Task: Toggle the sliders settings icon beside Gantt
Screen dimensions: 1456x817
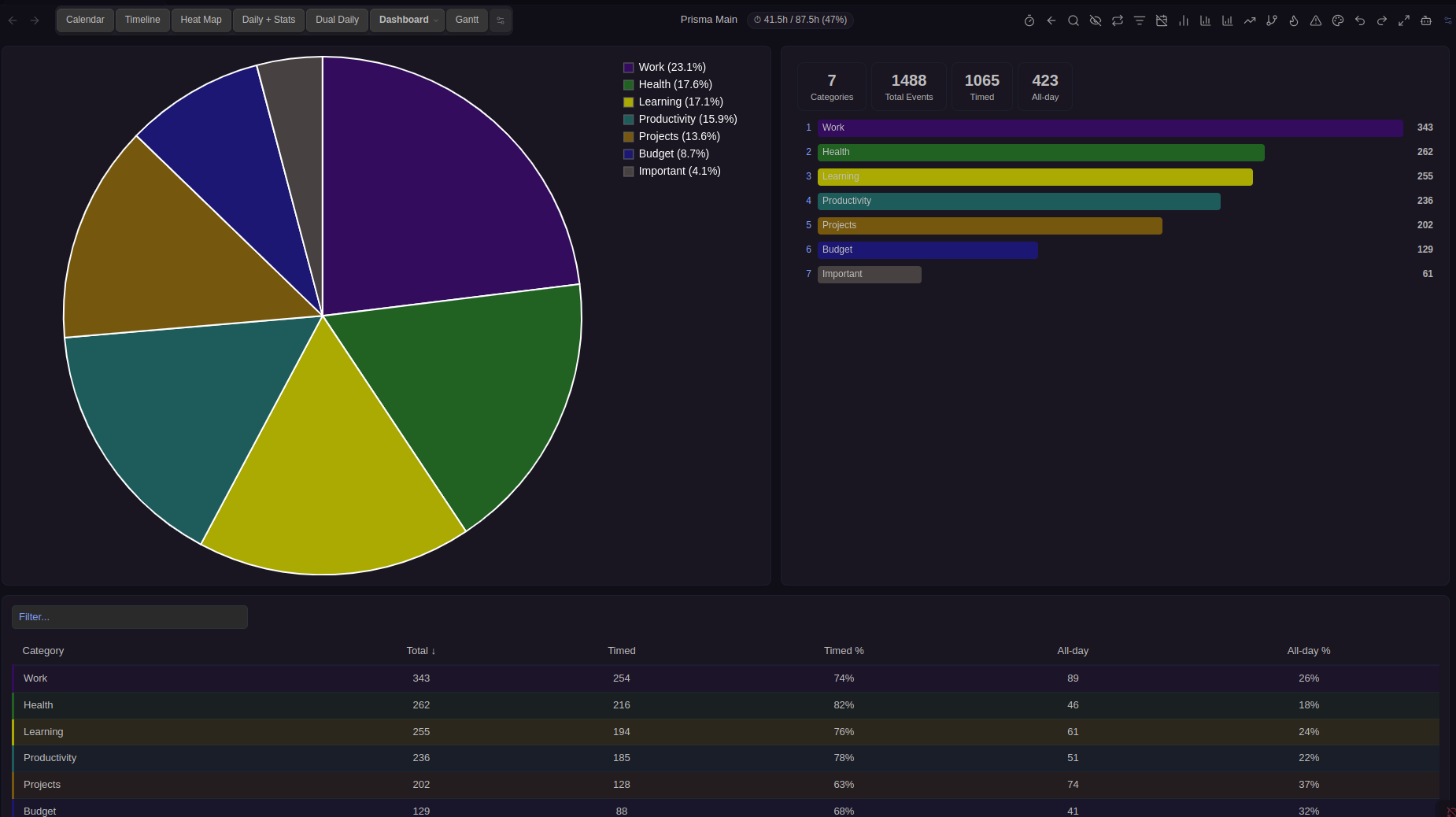Action: tap(501, 20)
